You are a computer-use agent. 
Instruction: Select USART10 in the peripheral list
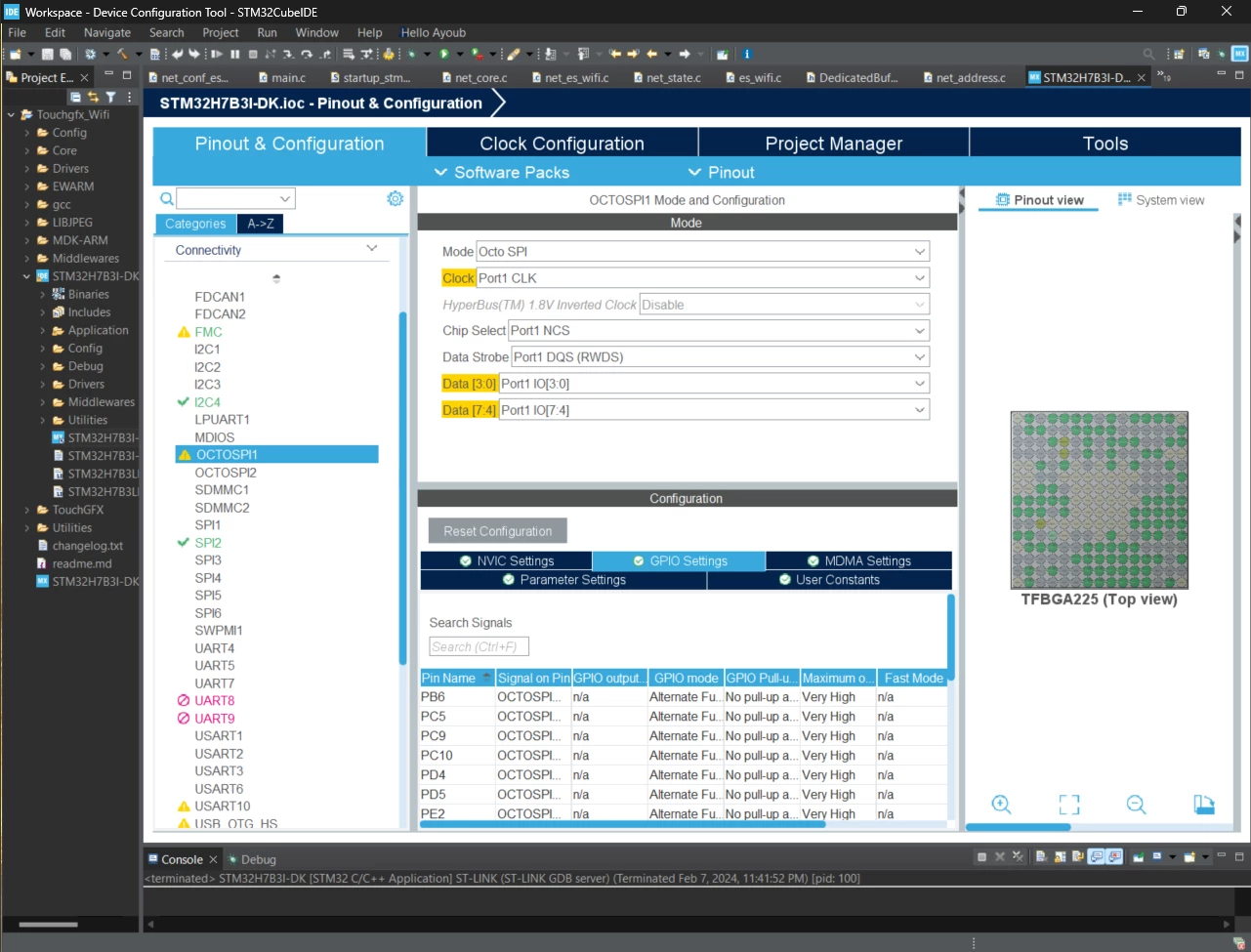point(223,807)
